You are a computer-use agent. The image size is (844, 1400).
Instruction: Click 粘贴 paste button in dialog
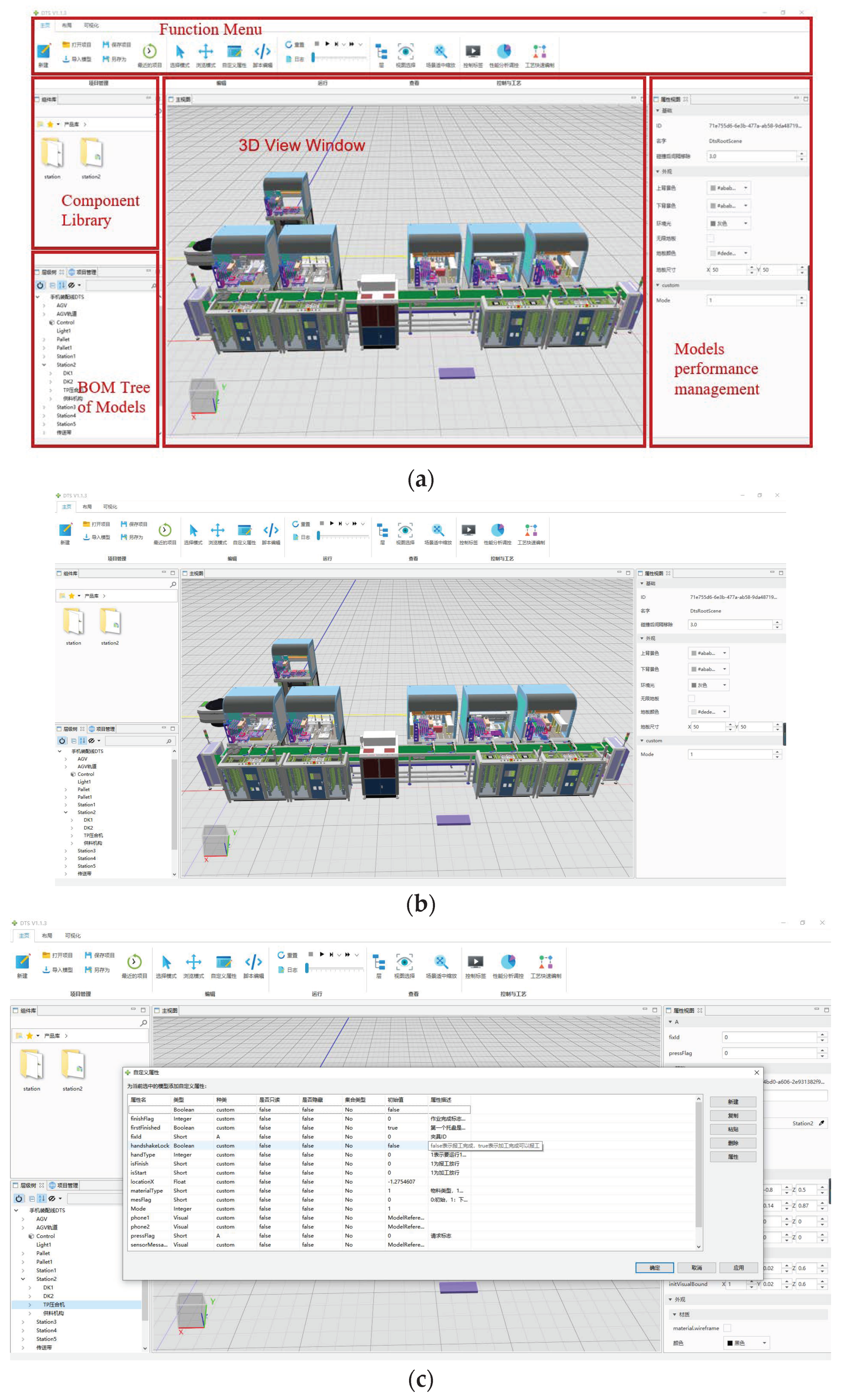733,1129
